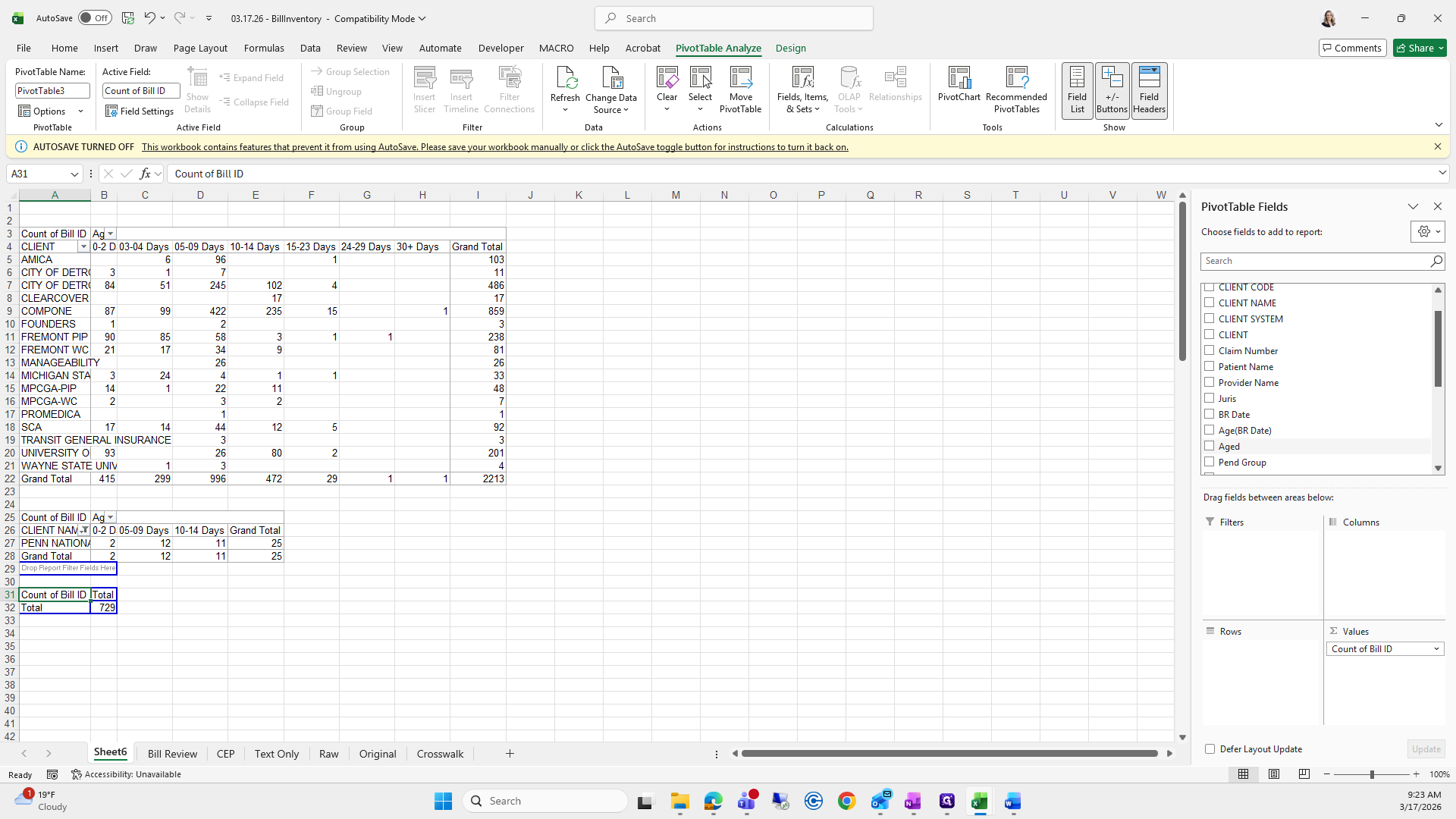Tick the Defer Layout Update checkbox
Image resolution: width=1456 pixels, height=819 pixels.
pos(1210,749)
